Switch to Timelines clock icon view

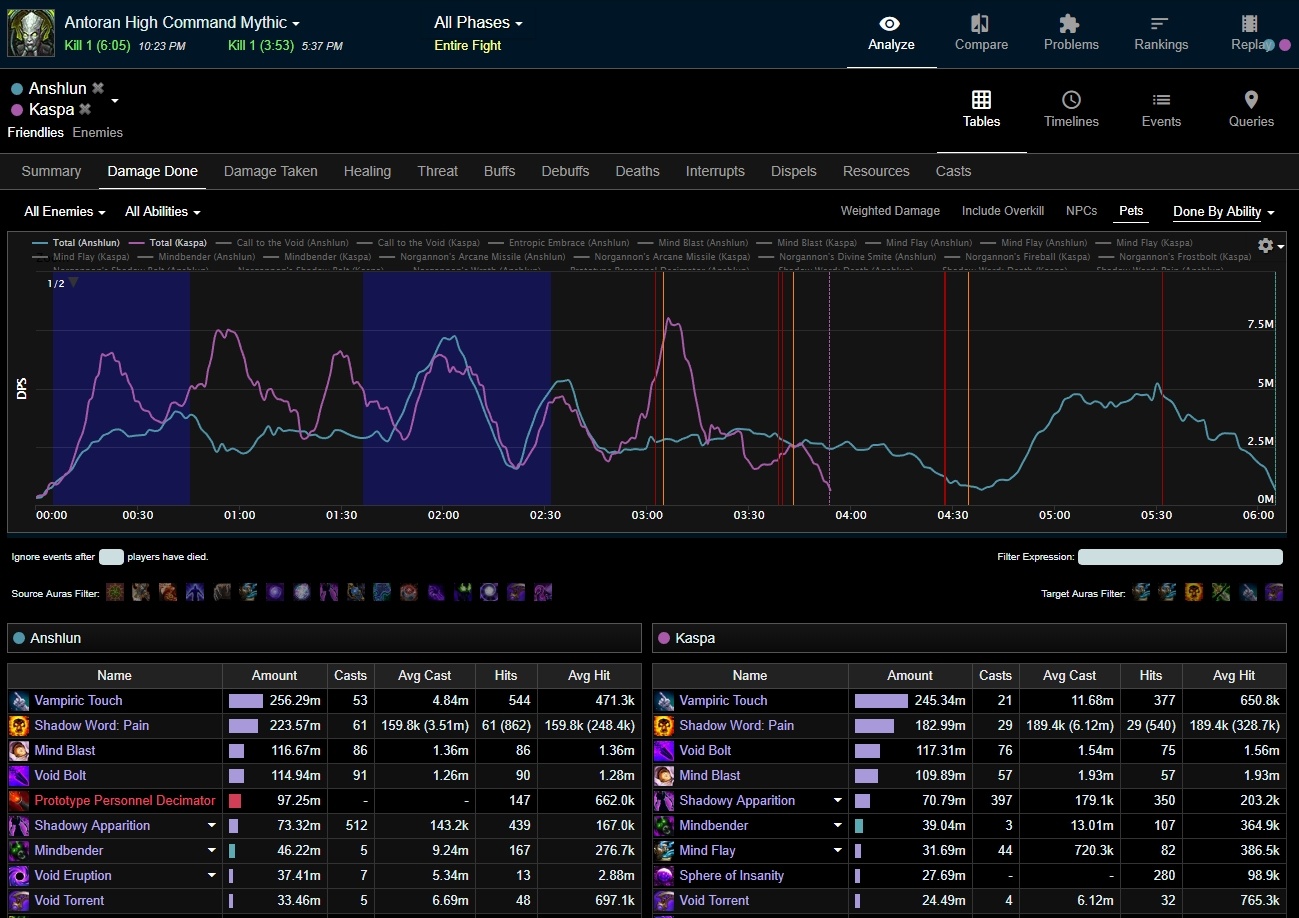click(1071, 100)
